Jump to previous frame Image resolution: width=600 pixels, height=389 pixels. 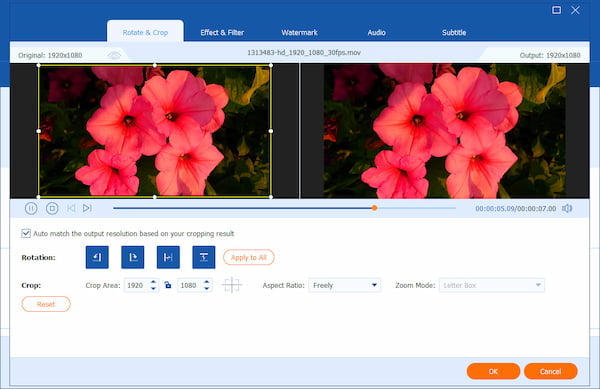71,208
